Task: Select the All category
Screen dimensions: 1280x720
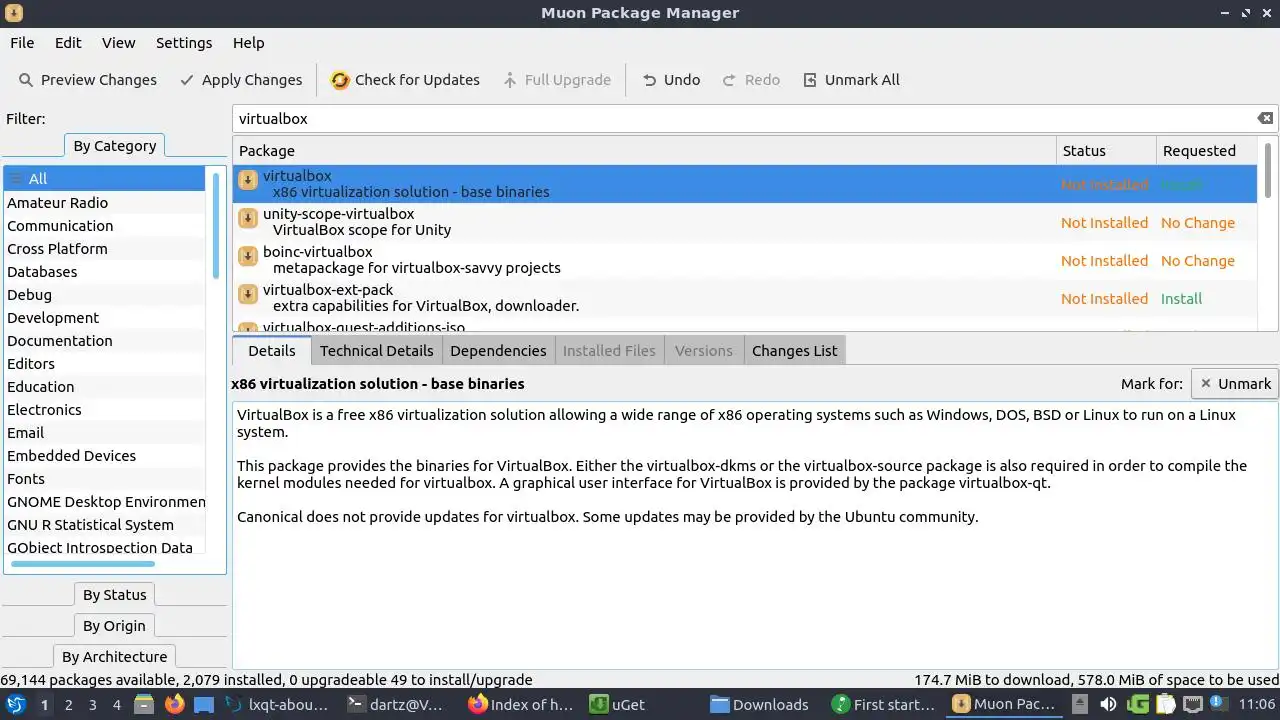Action: (104, 179)
